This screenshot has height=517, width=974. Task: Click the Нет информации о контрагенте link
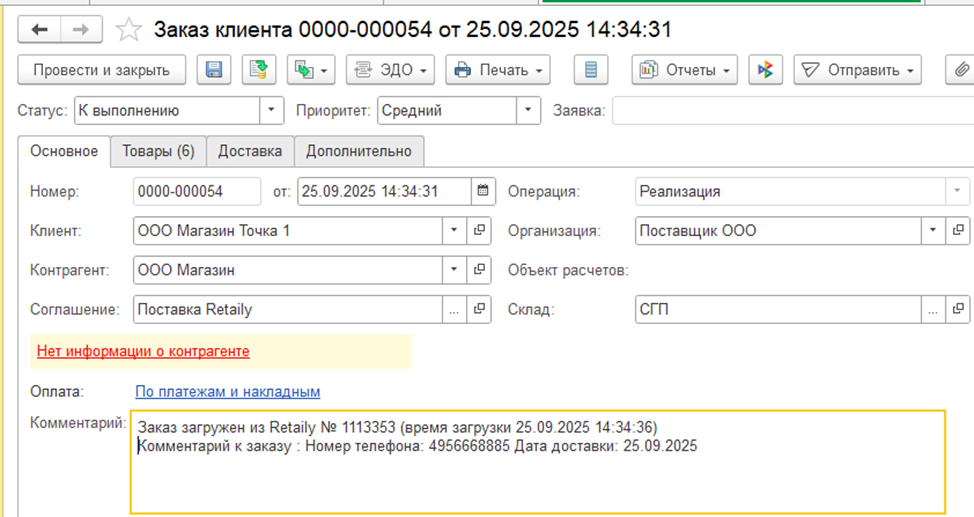(143, 351)
